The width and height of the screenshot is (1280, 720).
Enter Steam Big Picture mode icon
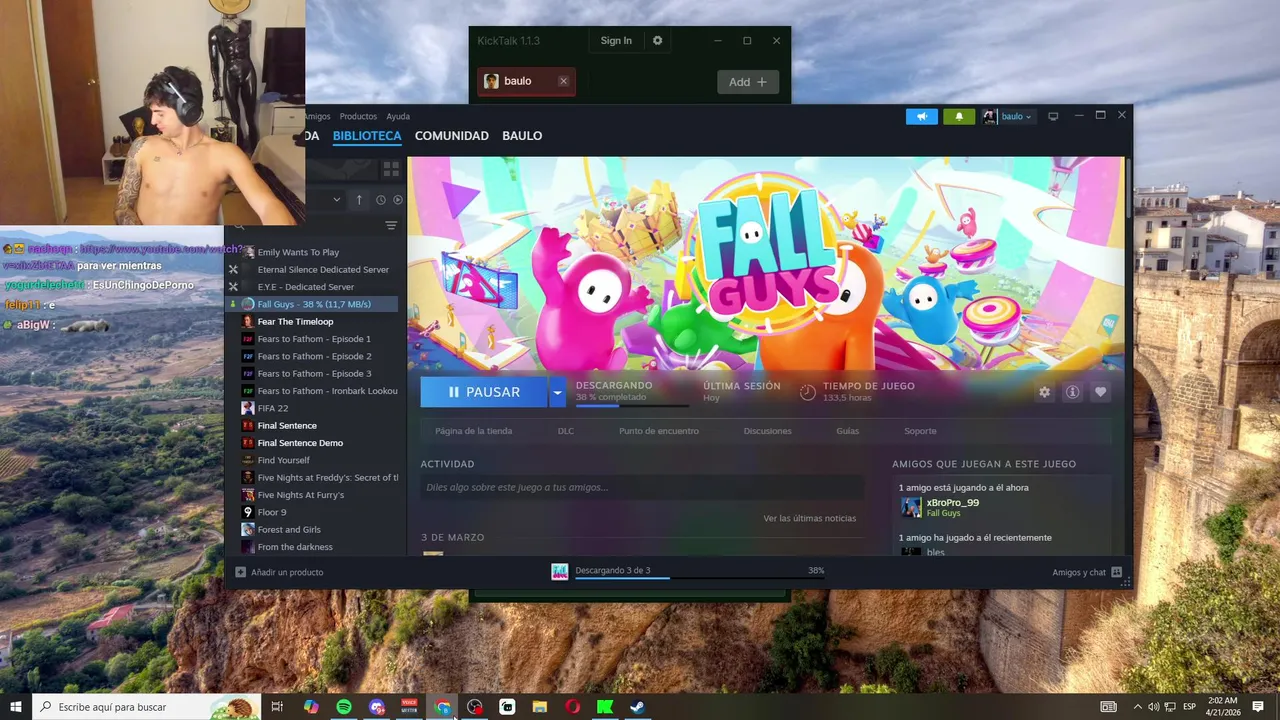point(1053,116)
